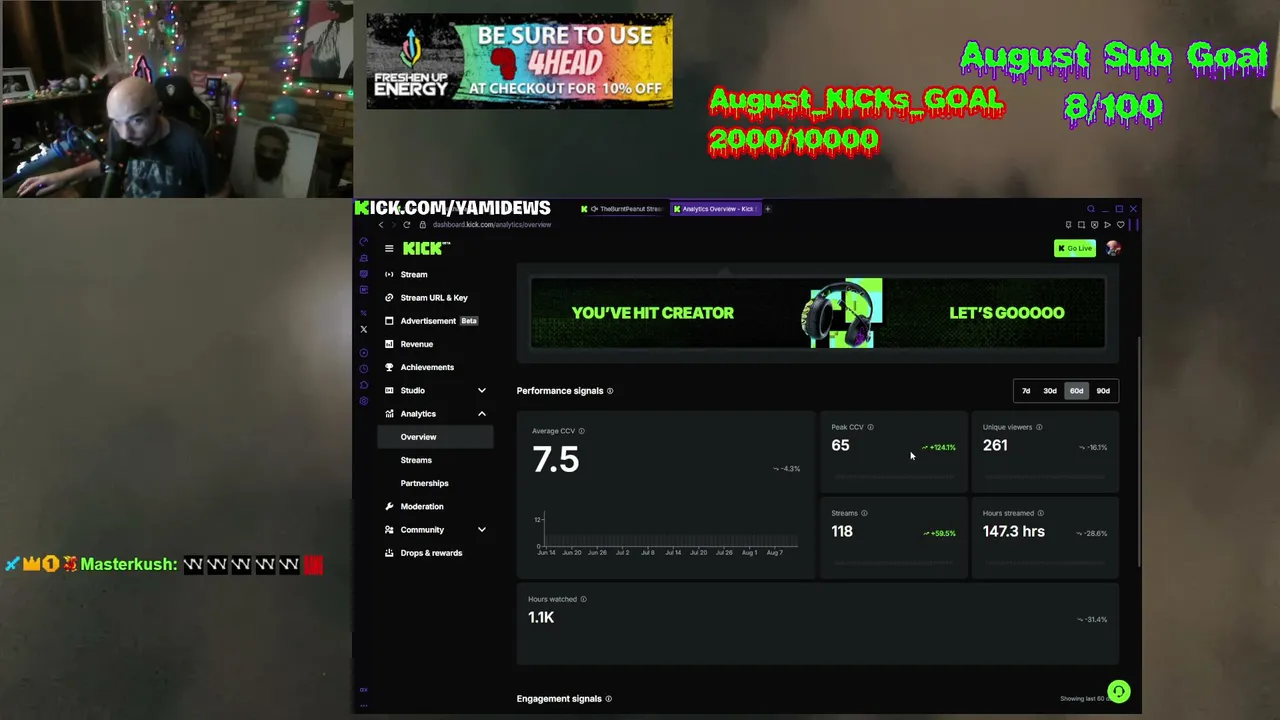Click the Revenue chart icon
1280x720 pixels.
click(x=389, y=344)
